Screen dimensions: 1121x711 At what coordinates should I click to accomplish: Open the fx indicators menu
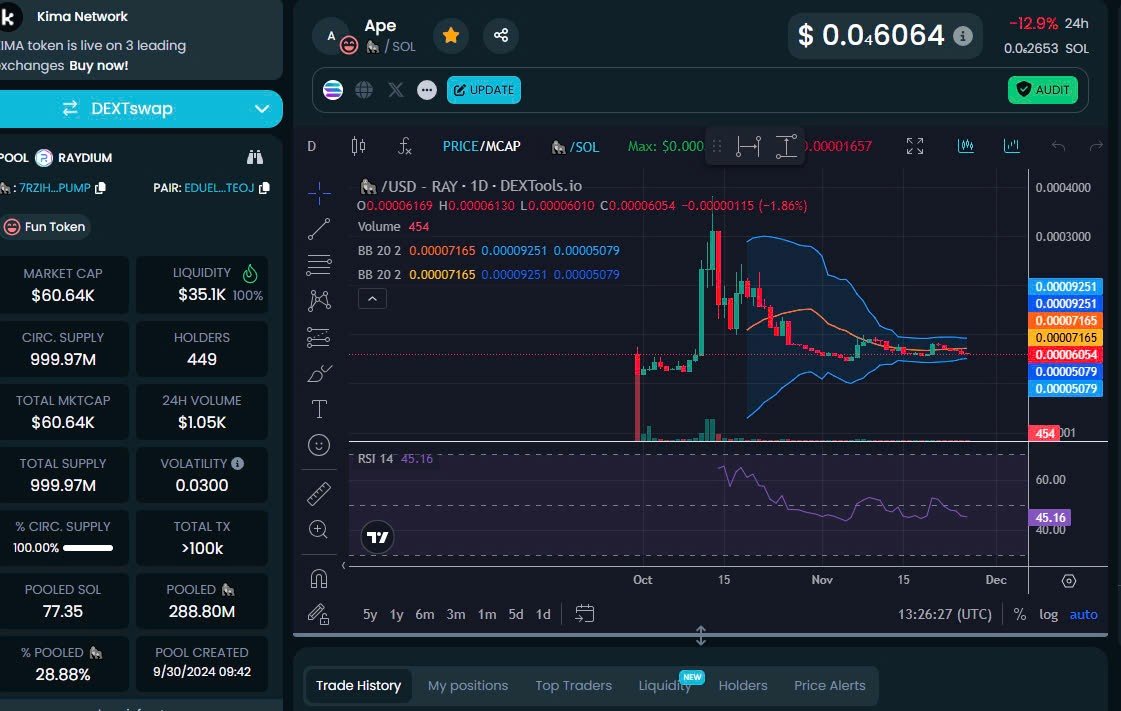pos(405,146)
